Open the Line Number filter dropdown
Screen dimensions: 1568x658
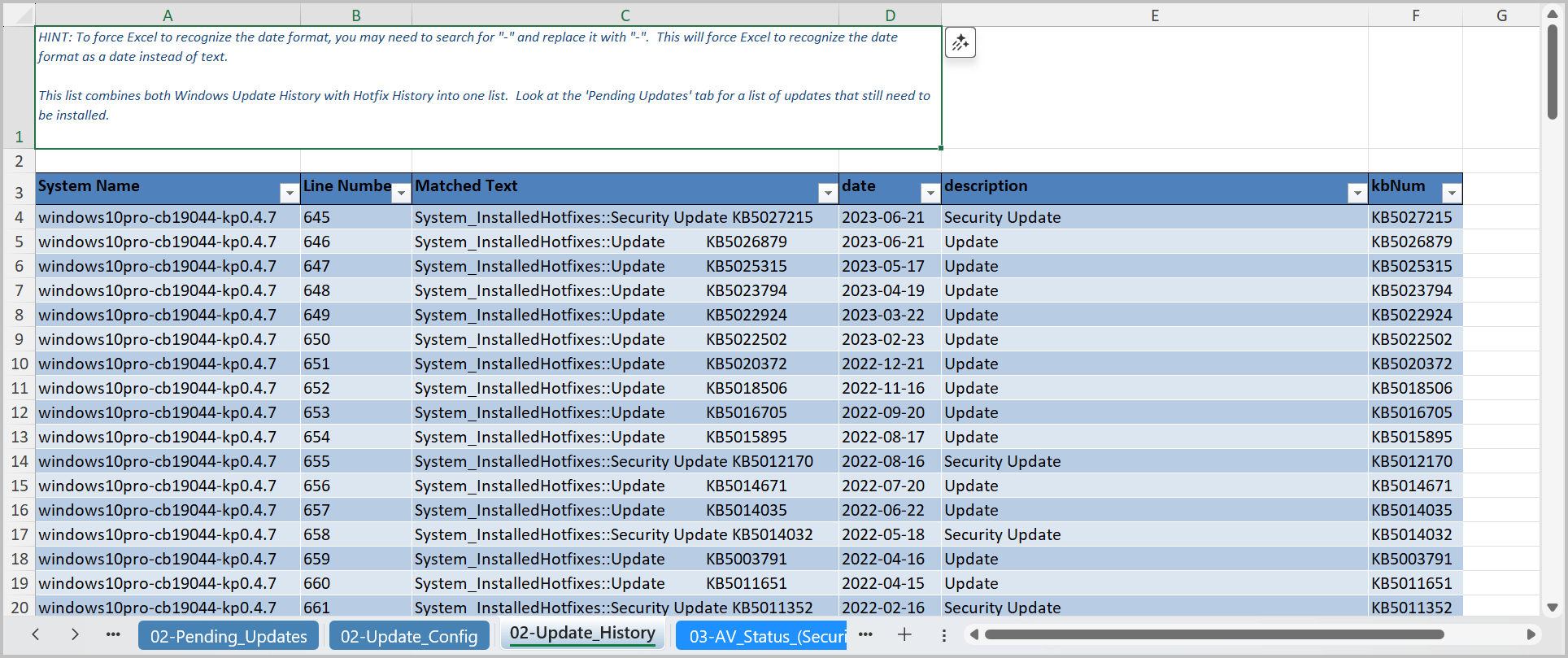coord(401,193)
